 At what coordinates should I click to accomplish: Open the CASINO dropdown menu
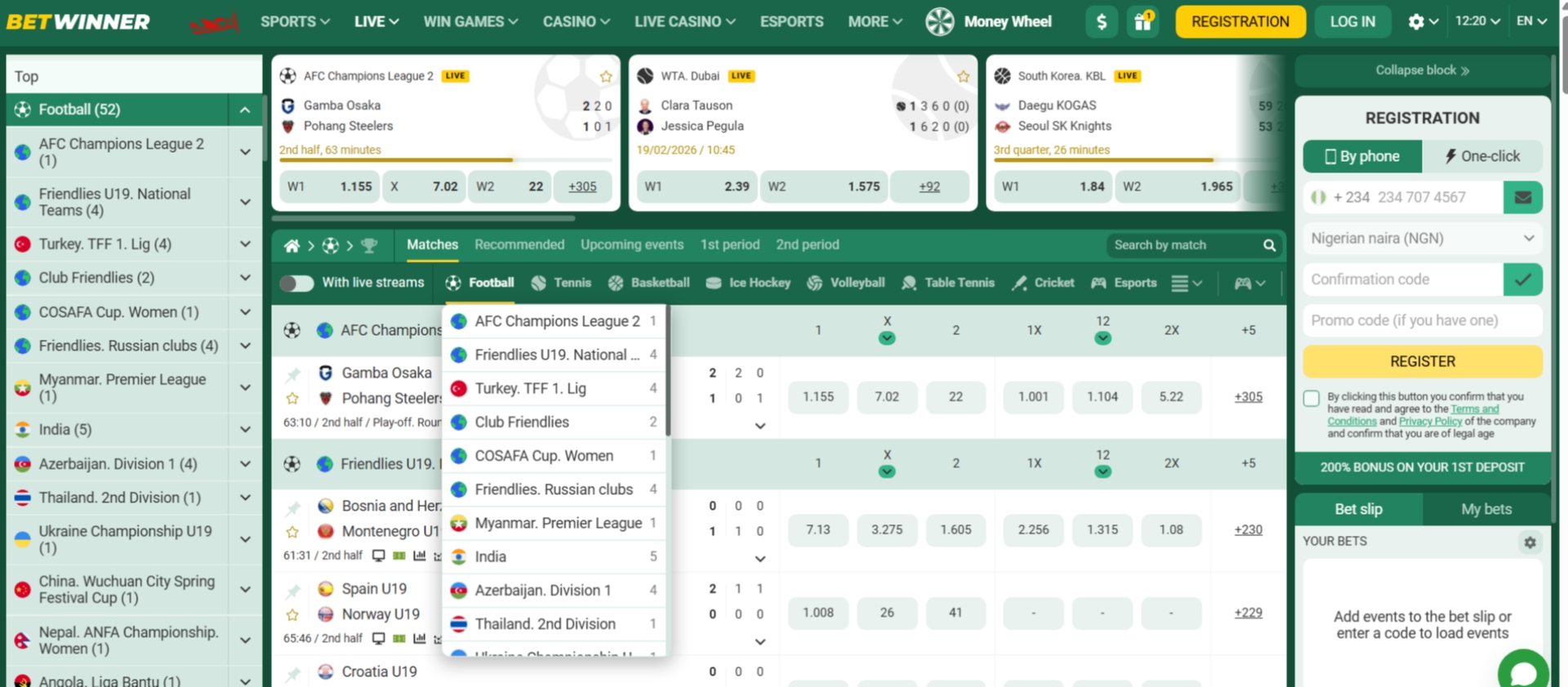click(576, 22)
